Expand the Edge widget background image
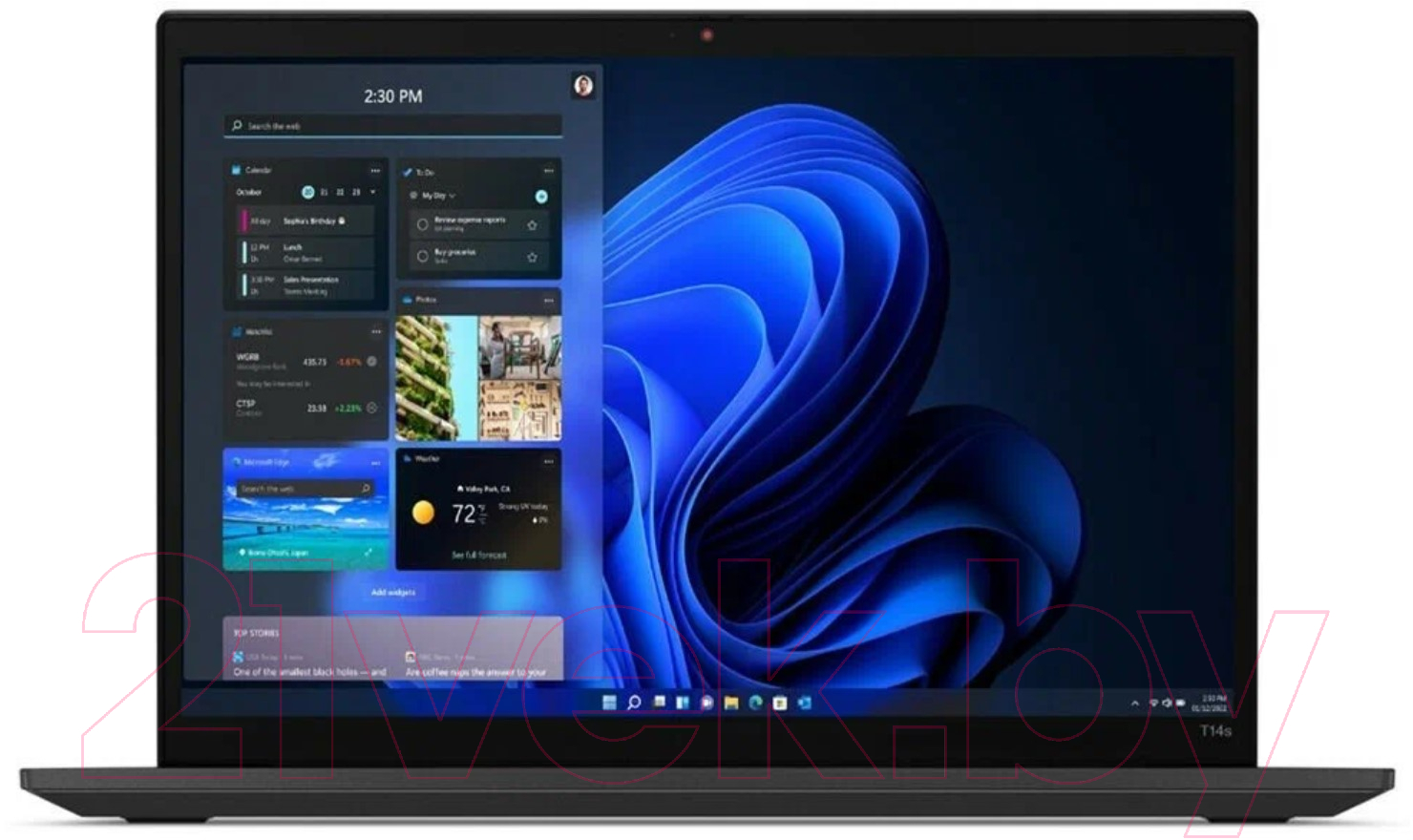The height and width of the screenshot is (840, 1413). click(369, 553)
